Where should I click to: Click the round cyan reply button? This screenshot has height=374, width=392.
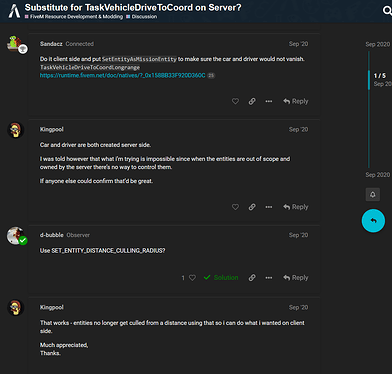373,221
